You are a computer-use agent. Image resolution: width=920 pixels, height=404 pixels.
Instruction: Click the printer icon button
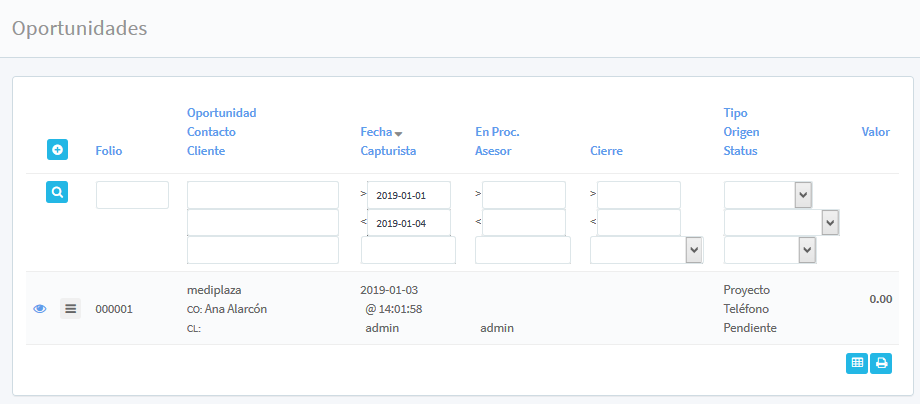(x=881, y=363)
